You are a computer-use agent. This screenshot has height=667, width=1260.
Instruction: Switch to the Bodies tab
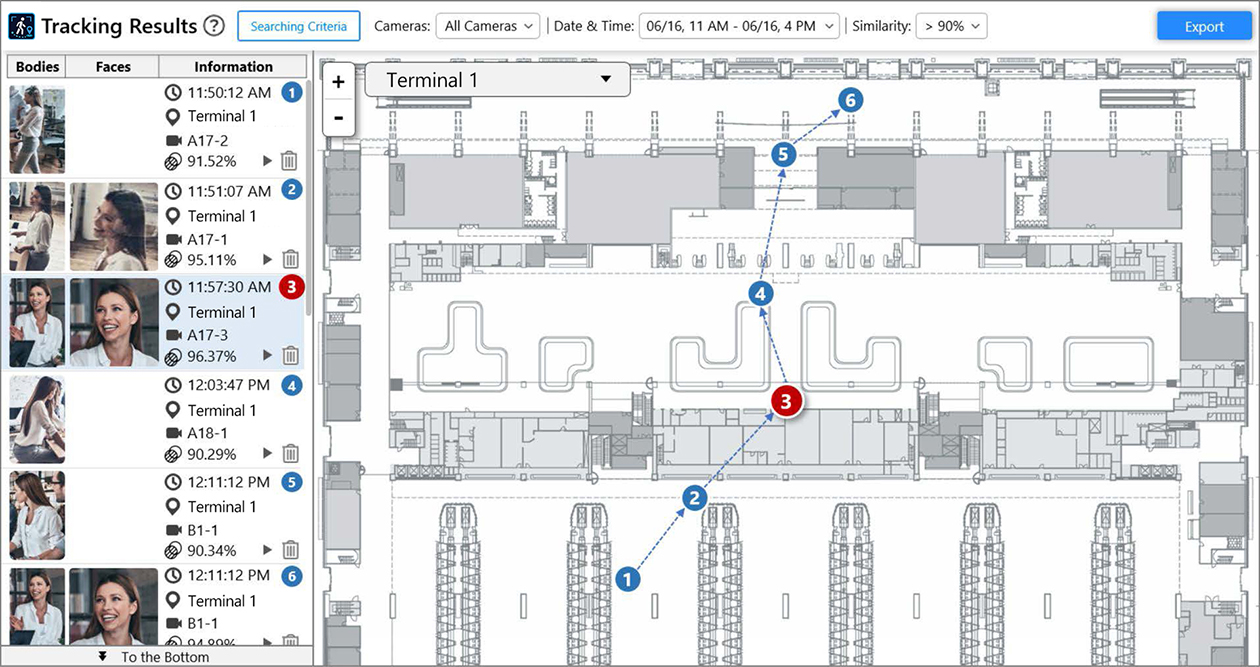point(36,66)
